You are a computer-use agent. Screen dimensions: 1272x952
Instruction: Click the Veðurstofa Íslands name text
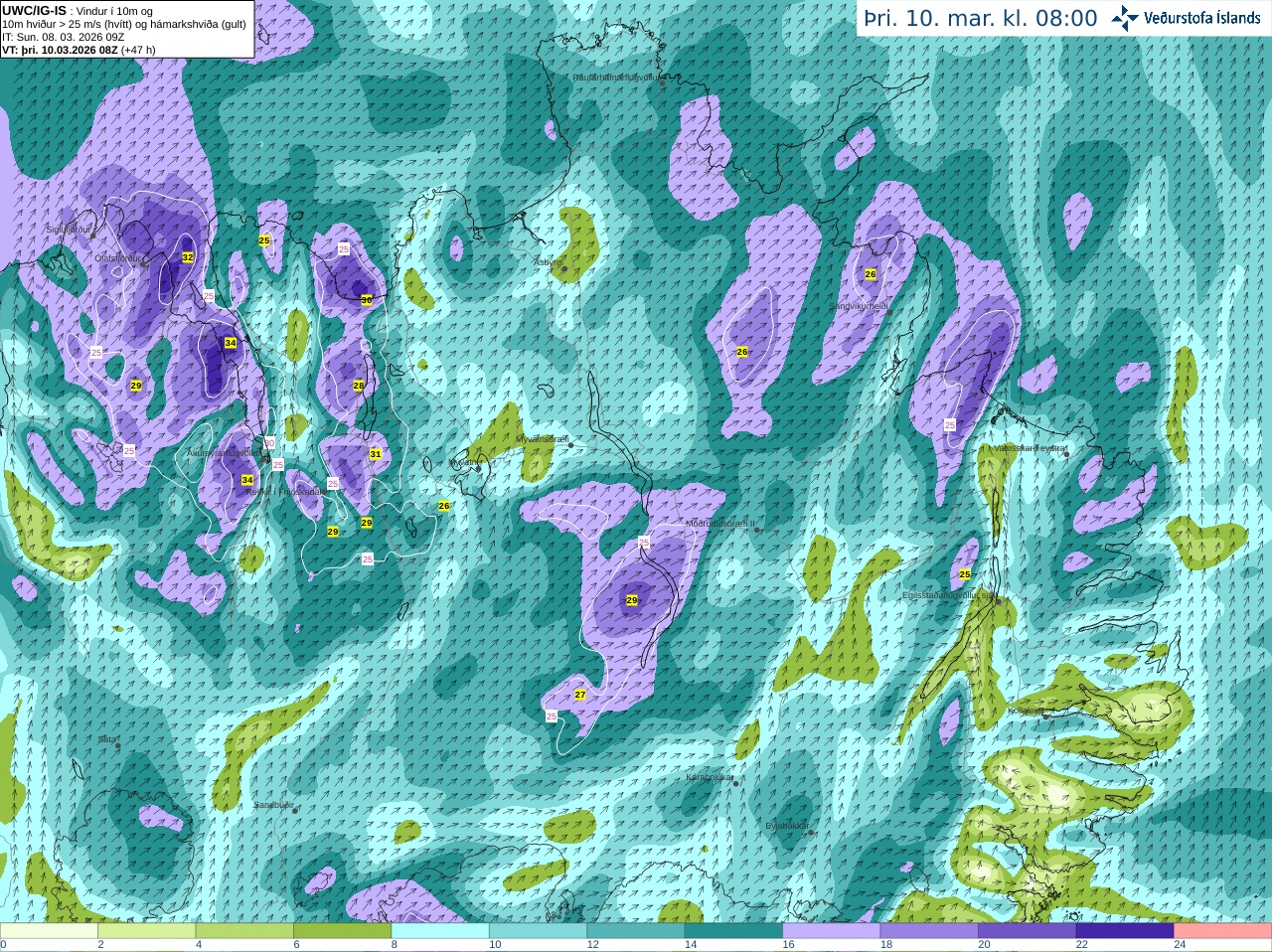[x=1202, y=18]
